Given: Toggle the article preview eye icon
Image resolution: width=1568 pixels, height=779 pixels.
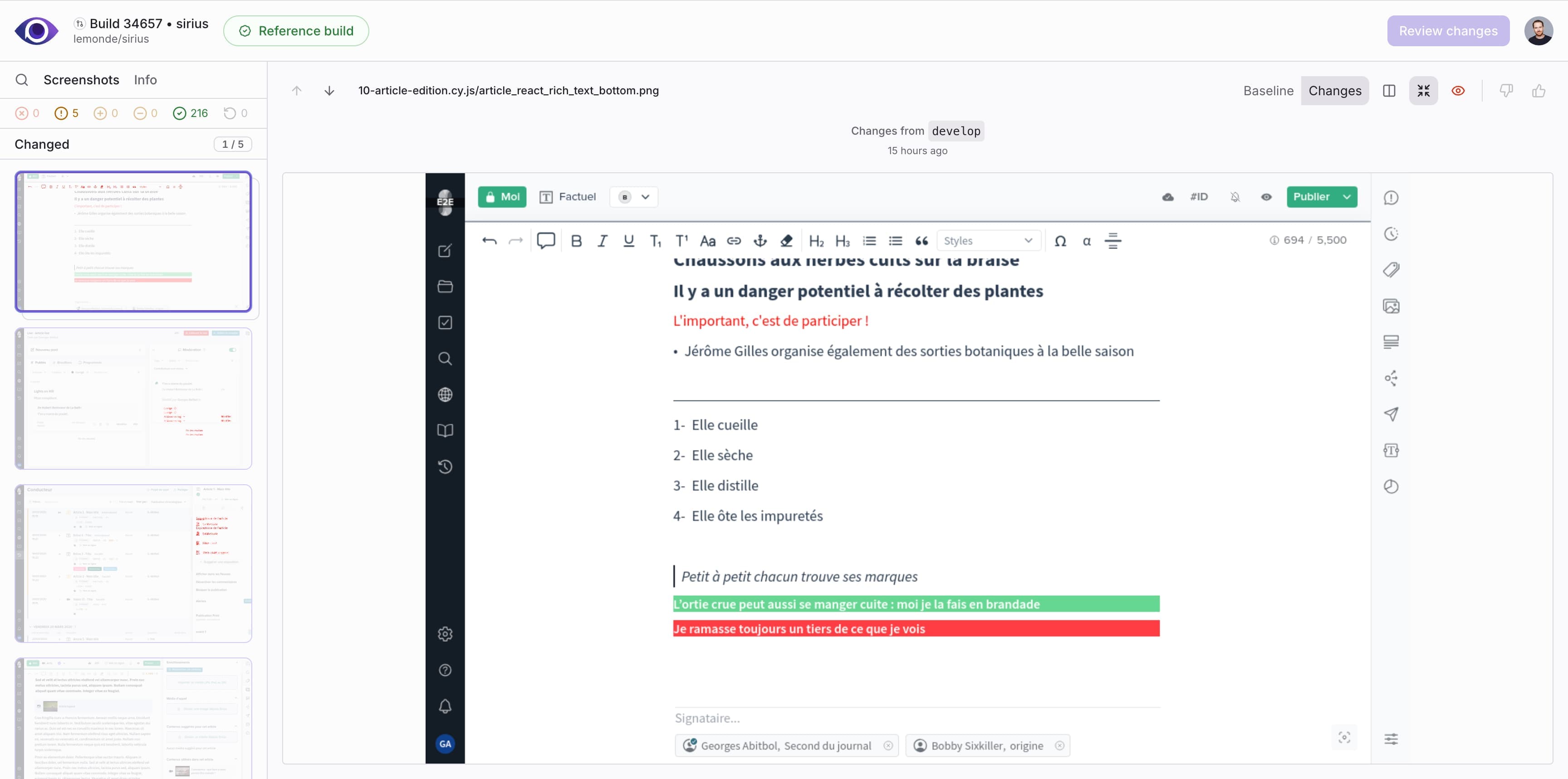Looking at the screenshot, I should pos(1266,197).
